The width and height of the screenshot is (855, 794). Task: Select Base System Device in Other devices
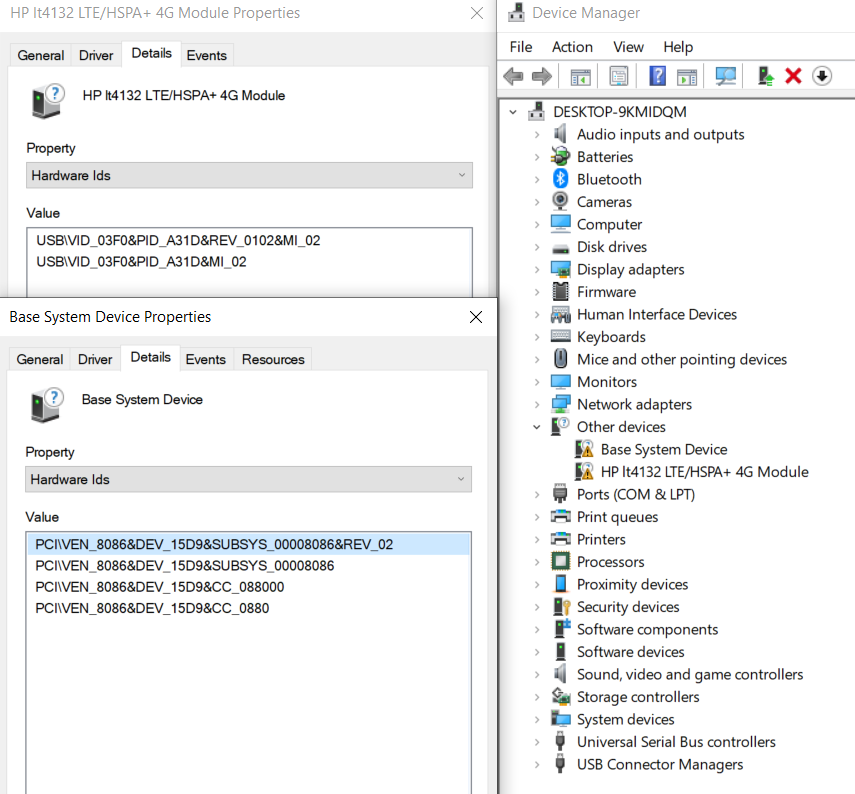664,449
